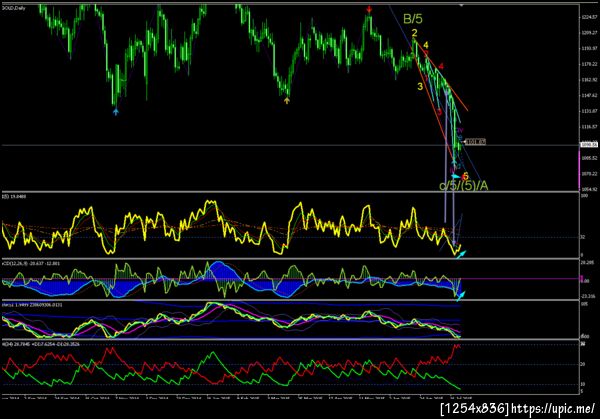Viewport: 600px width, 419px height.
Task: Click the price tag beside the latest candles
Action: pyautogui.click(x=476, y=142)
